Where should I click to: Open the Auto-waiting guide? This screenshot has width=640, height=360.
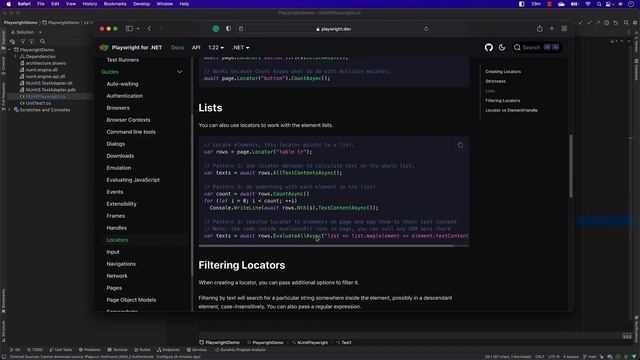point(122,84)
